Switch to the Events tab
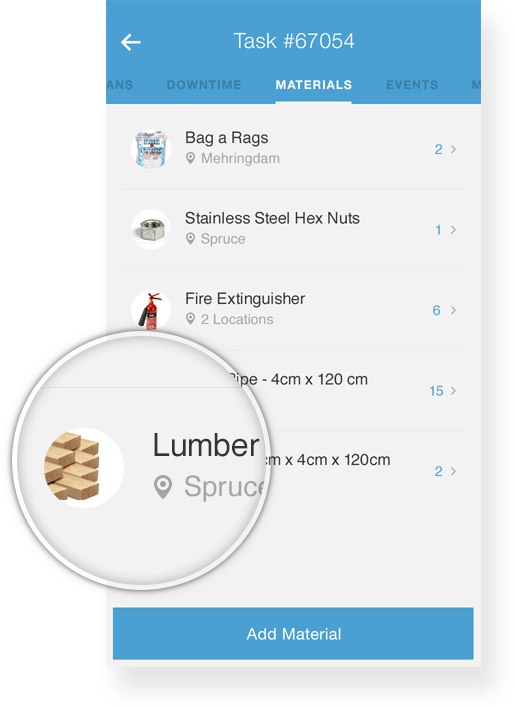Image resolution: width=514 pixels, height=709 pixels. (412, 85)
